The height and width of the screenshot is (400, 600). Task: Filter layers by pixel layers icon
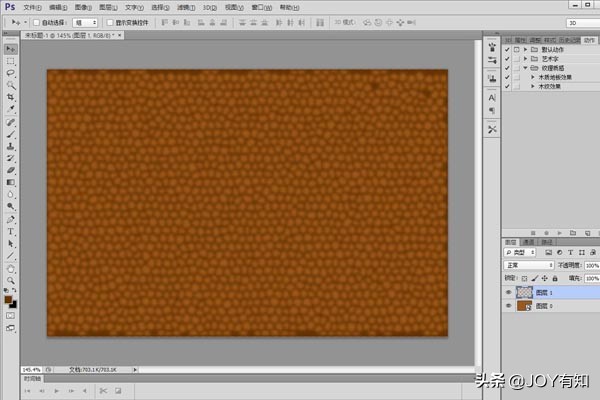[x=548, y=252]
